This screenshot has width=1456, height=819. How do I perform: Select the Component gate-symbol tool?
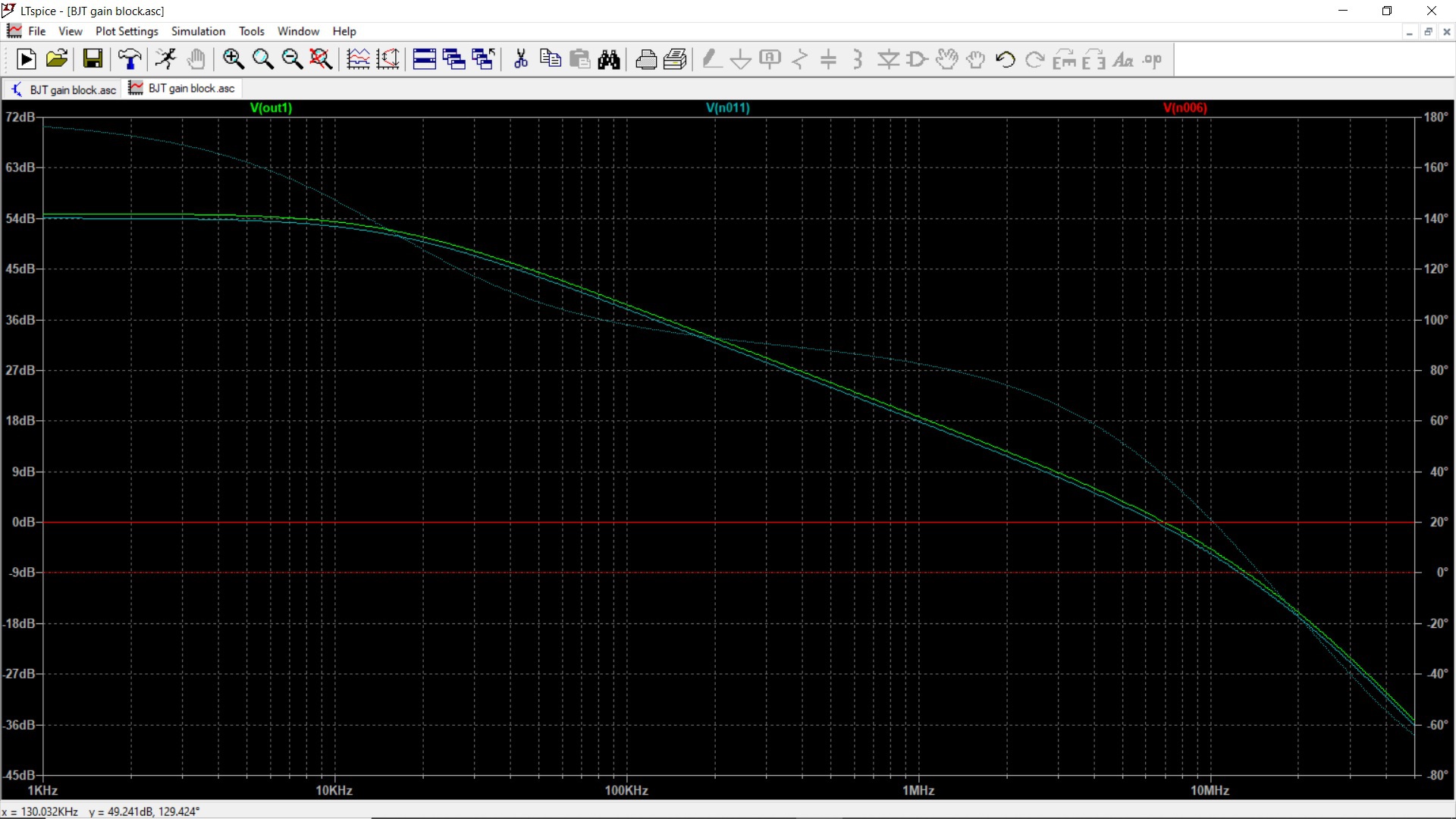(x=918, y=59)
